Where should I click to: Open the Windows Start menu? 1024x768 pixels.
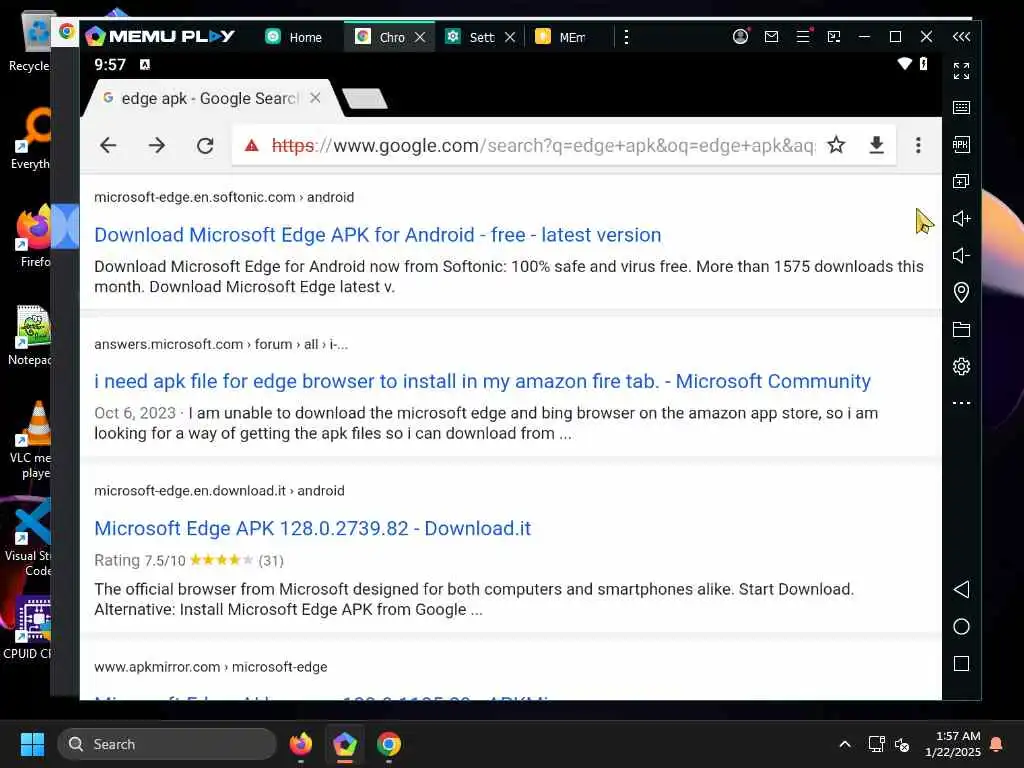tap(32, 744)
